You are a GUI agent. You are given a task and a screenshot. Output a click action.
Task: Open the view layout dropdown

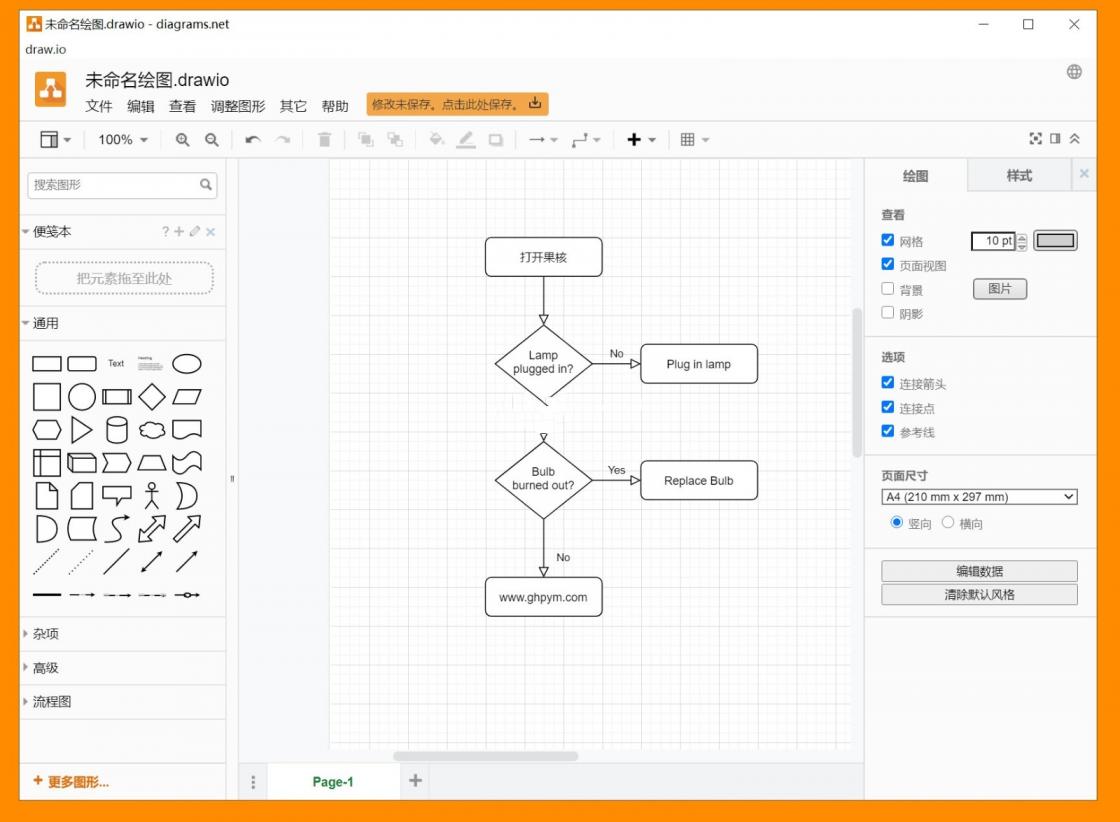coord(55,140)
